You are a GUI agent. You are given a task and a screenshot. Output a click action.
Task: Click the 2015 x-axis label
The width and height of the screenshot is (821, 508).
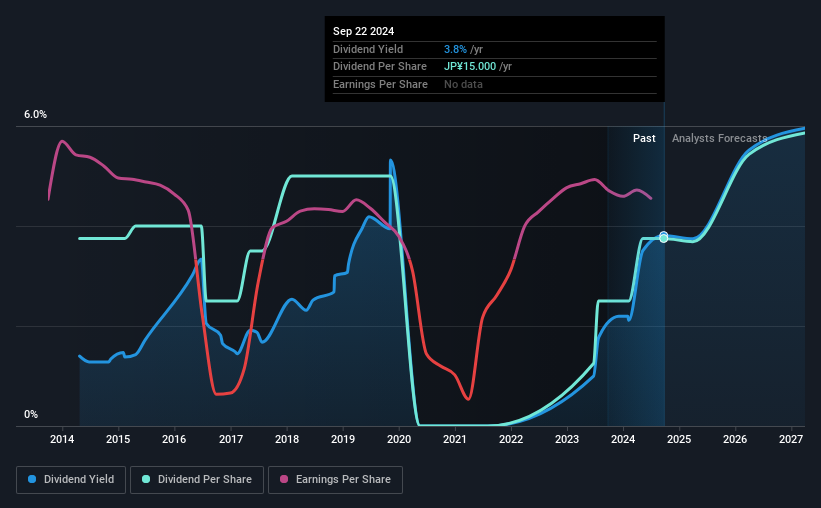click(x=118, y=439)
